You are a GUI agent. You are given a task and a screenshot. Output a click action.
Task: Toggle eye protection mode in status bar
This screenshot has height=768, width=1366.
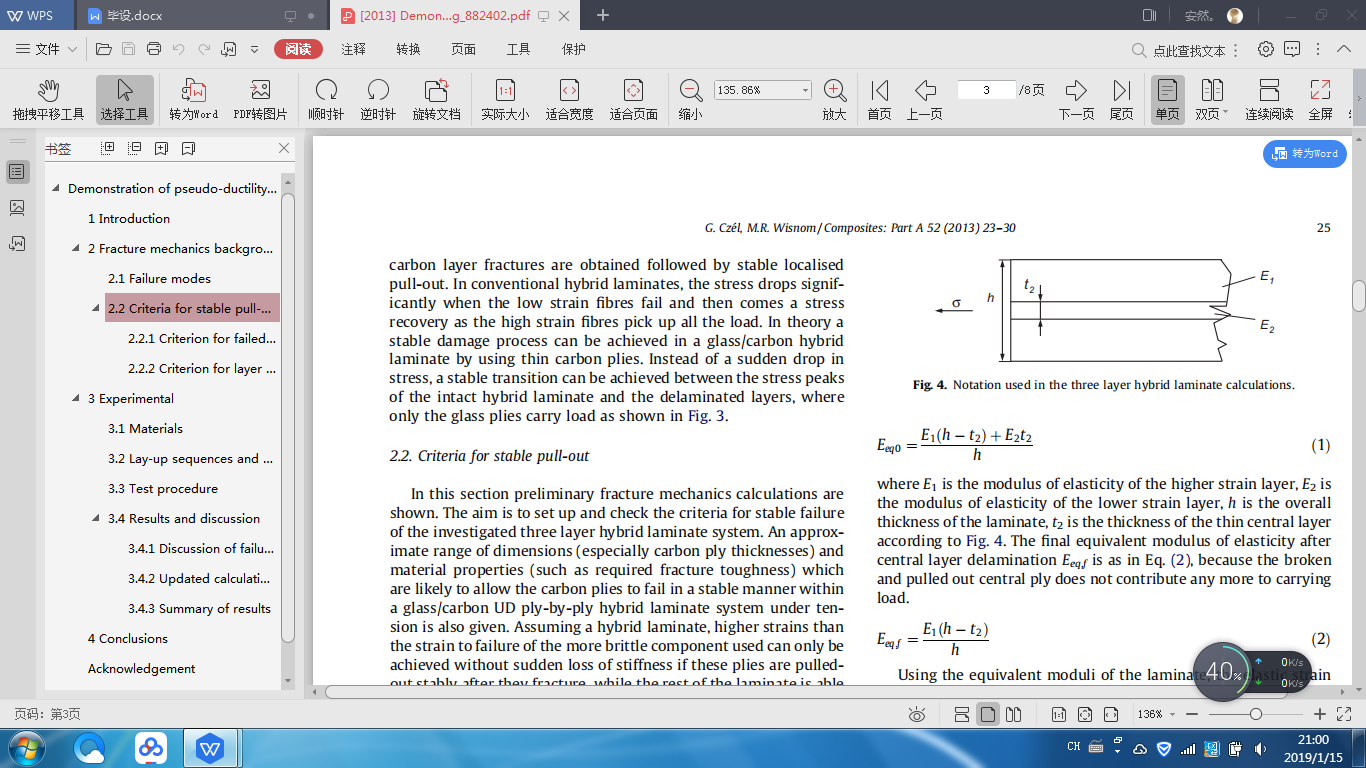(917, 714)
